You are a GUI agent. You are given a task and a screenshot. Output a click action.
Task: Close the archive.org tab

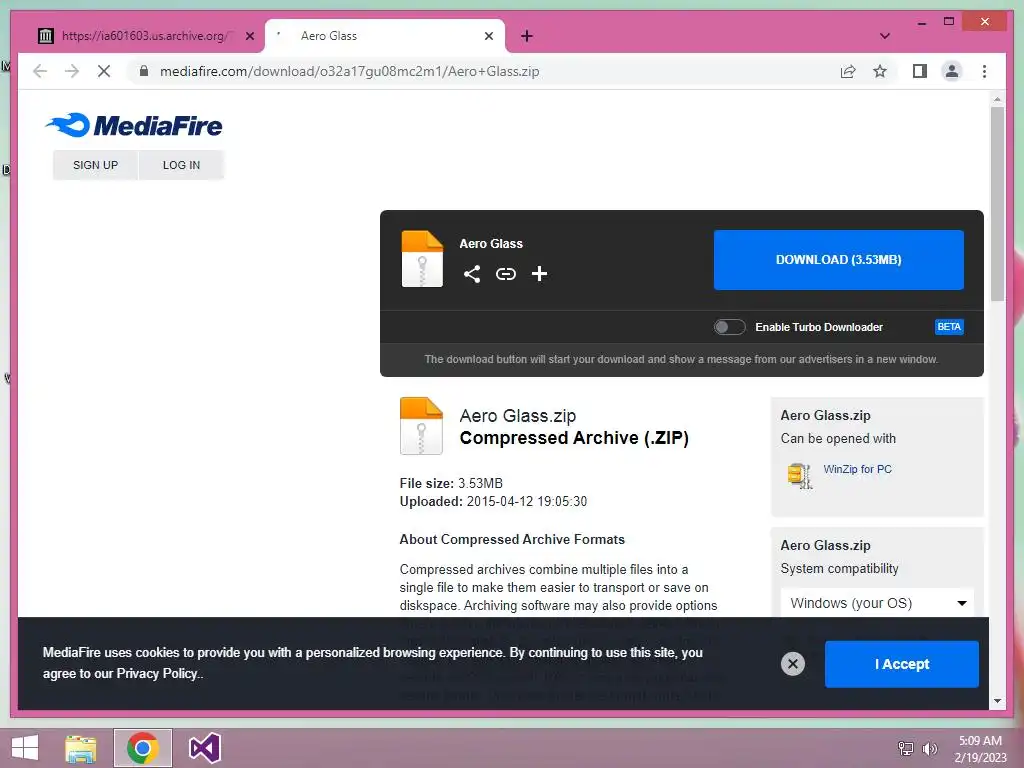(250, 36)
